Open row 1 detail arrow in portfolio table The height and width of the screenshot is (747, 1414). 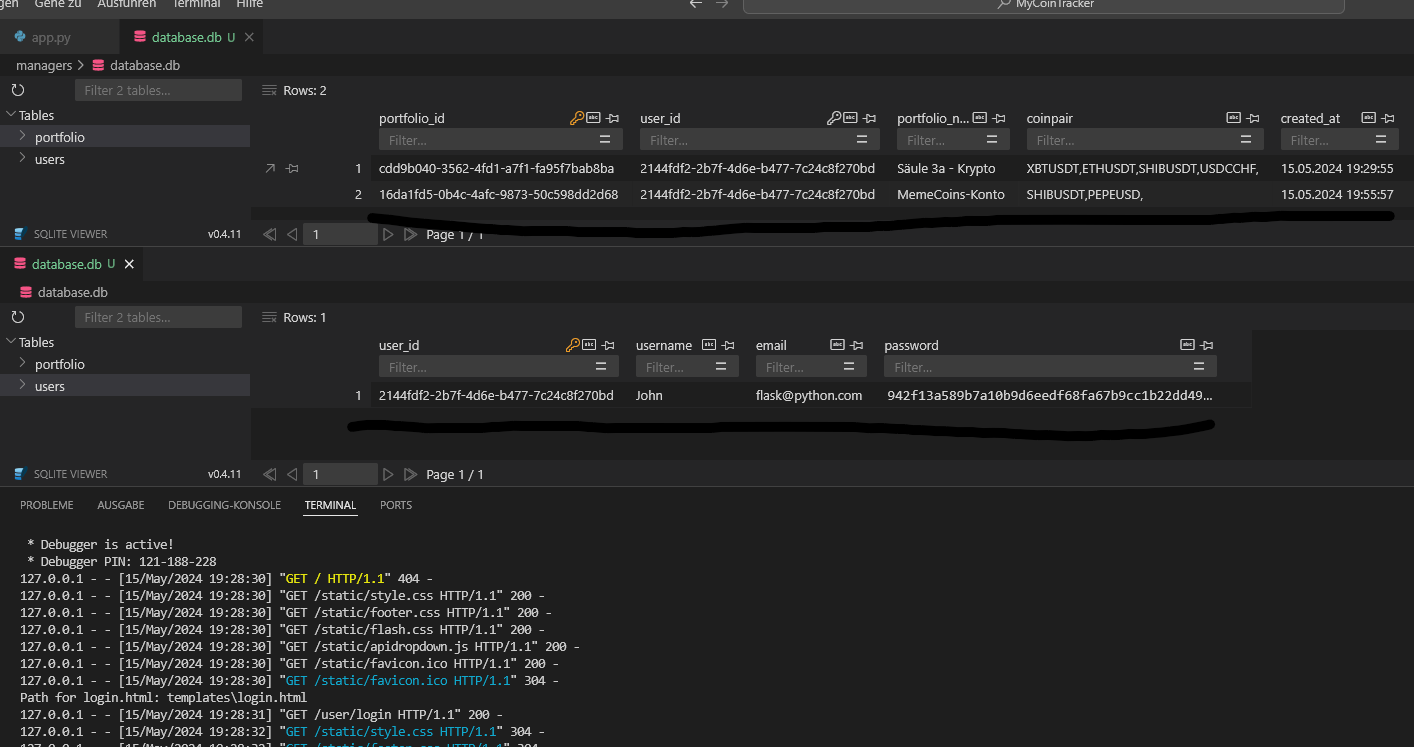click(x=270, y=169)
